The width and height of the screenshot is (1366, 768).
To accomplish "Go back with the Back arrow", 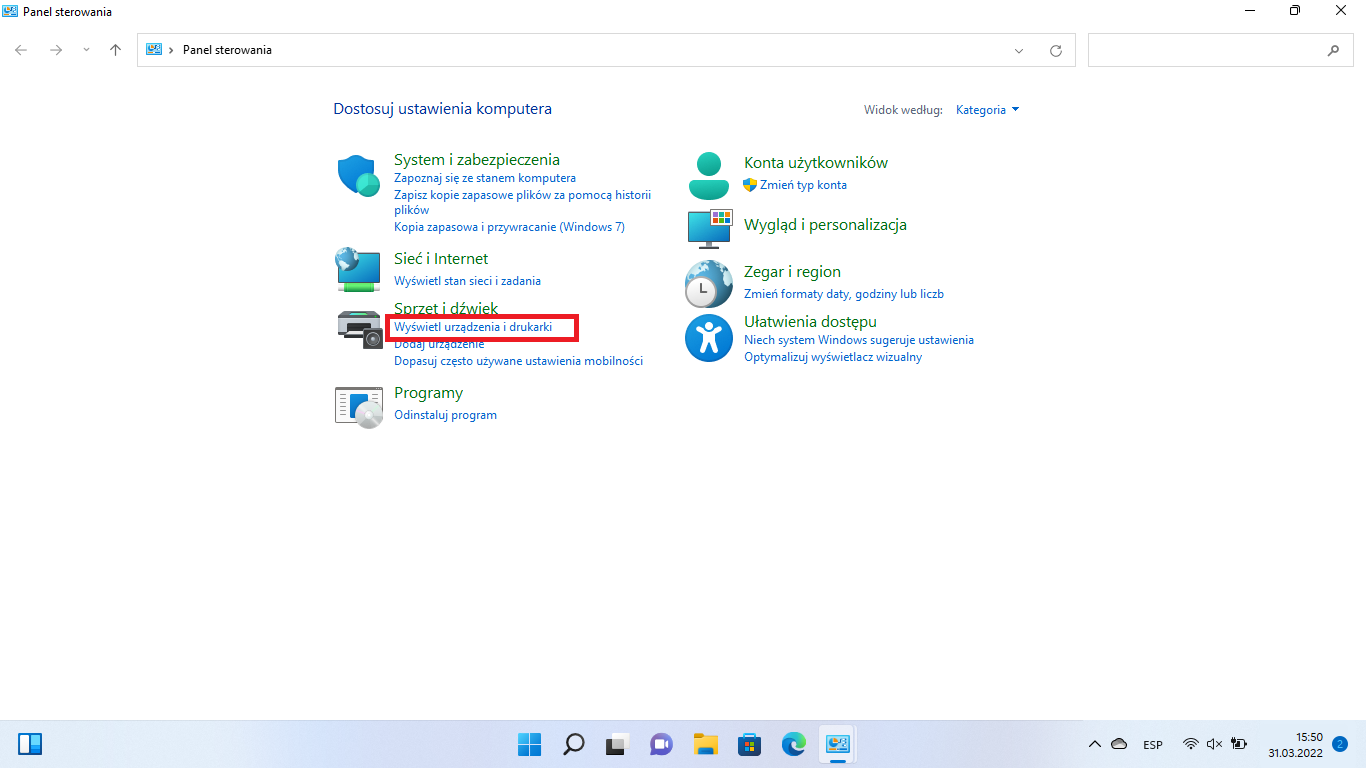I will [21, 50].
